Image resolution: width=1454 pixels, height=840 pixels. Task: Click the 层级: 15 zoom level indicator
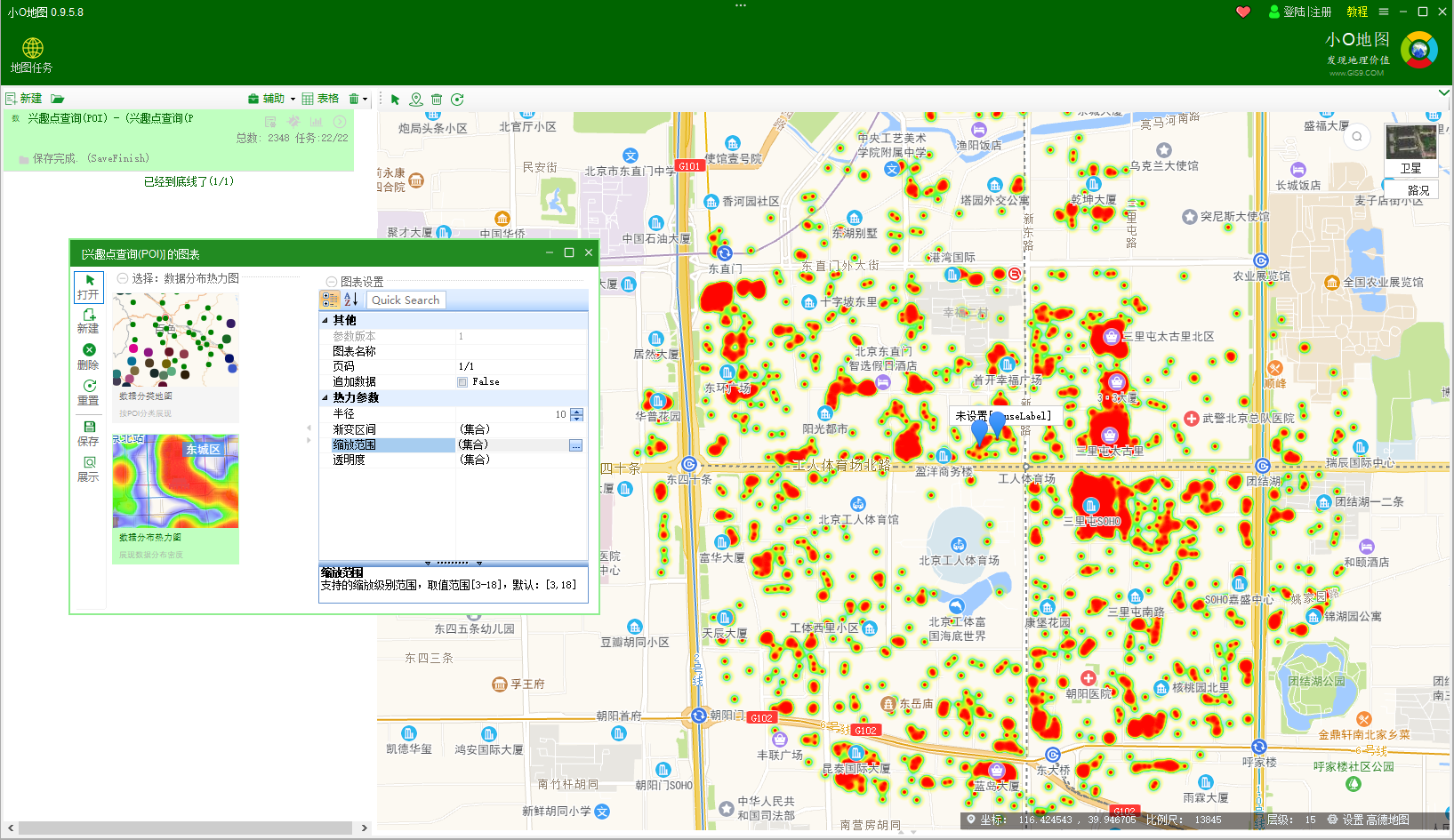coord(1291,820)
